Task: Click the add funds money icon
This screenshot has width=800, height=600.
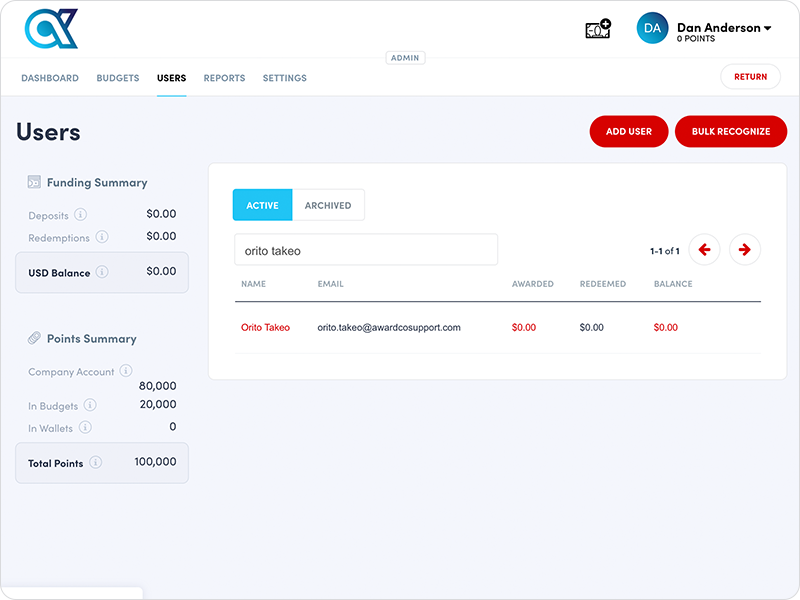Action: click(597, 30)
